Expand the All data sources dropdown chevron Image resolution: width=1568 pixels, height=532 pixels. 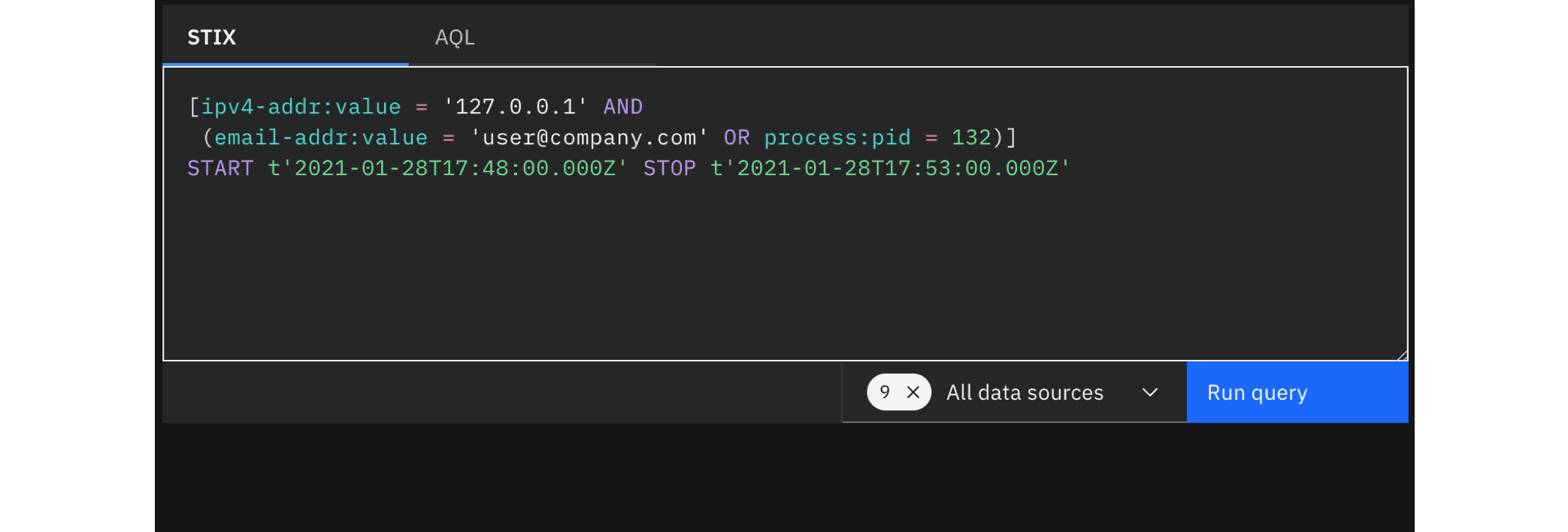1150,392
